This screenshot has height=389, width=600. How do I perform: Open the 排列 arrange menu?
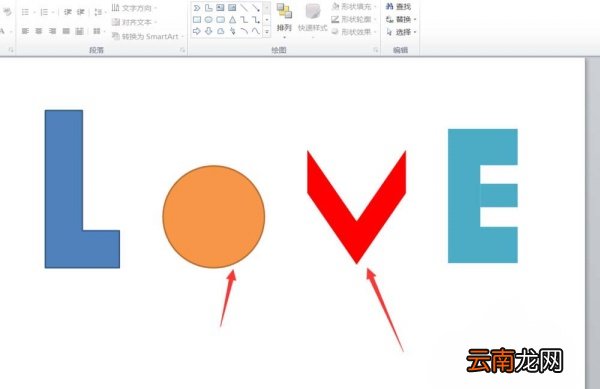(284, 21)
